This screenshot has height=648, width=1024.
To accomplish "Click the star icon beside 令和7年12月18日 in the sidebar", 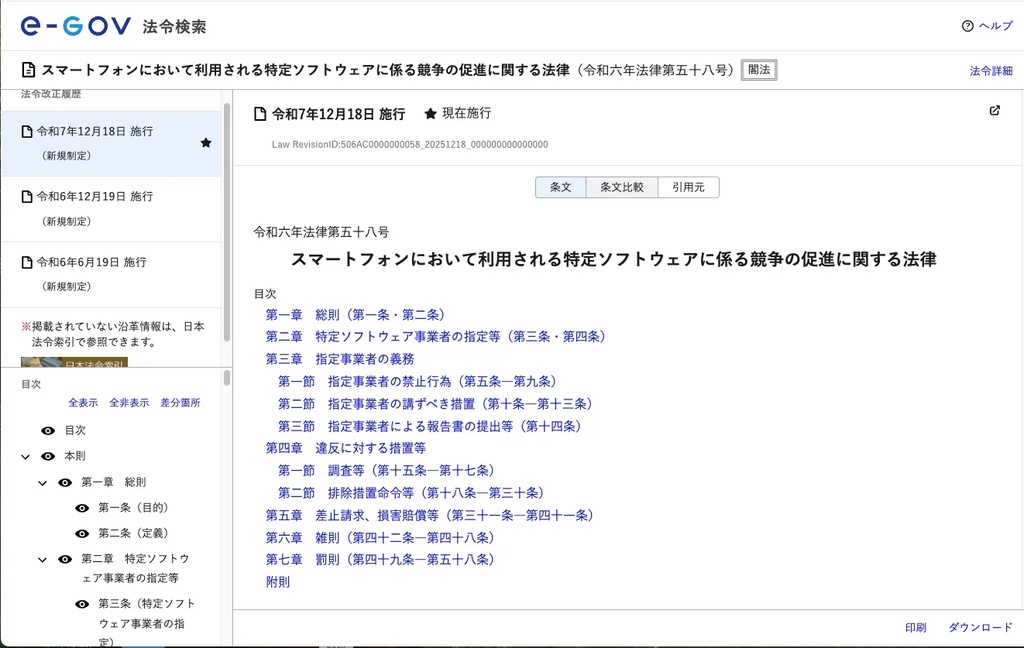I will point(206,143).
